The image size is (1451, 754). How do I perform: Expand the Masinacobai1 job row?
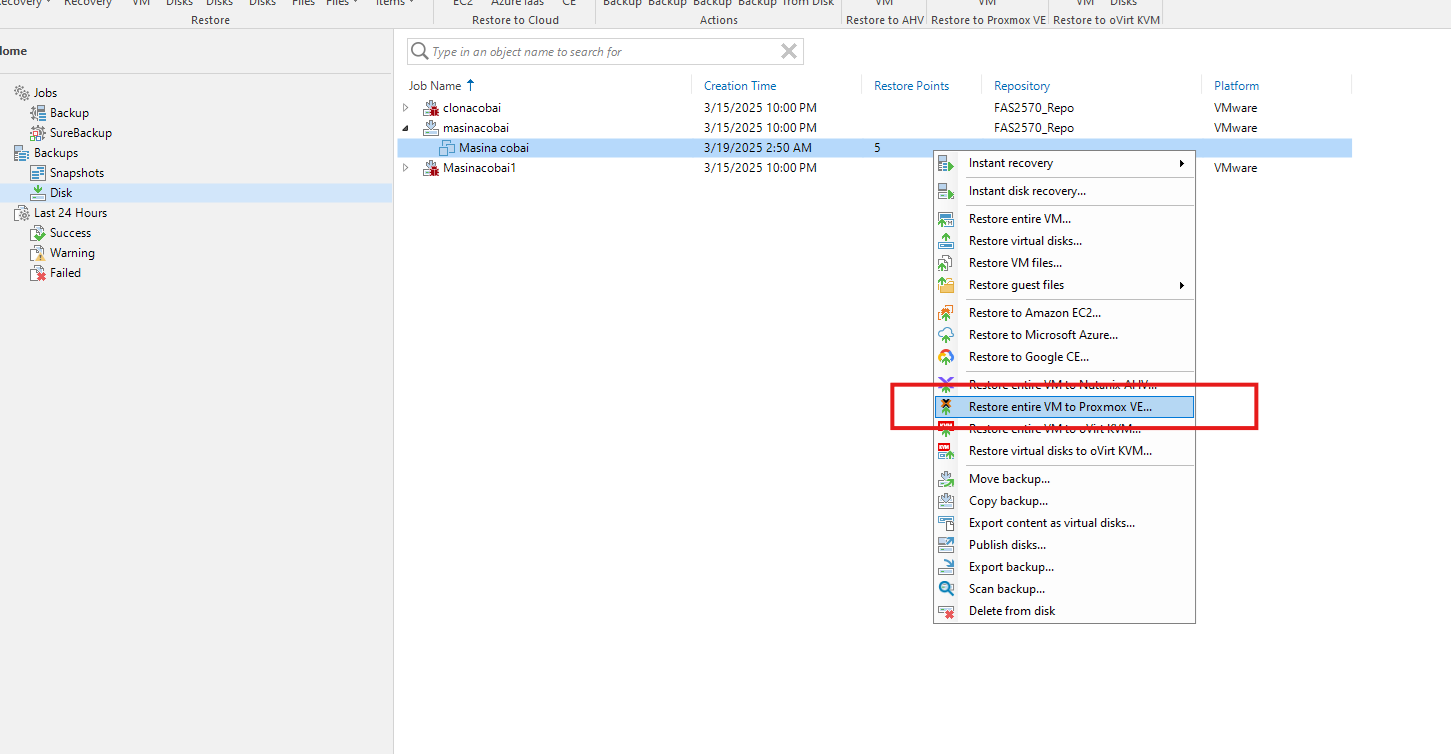click(405, 168)
